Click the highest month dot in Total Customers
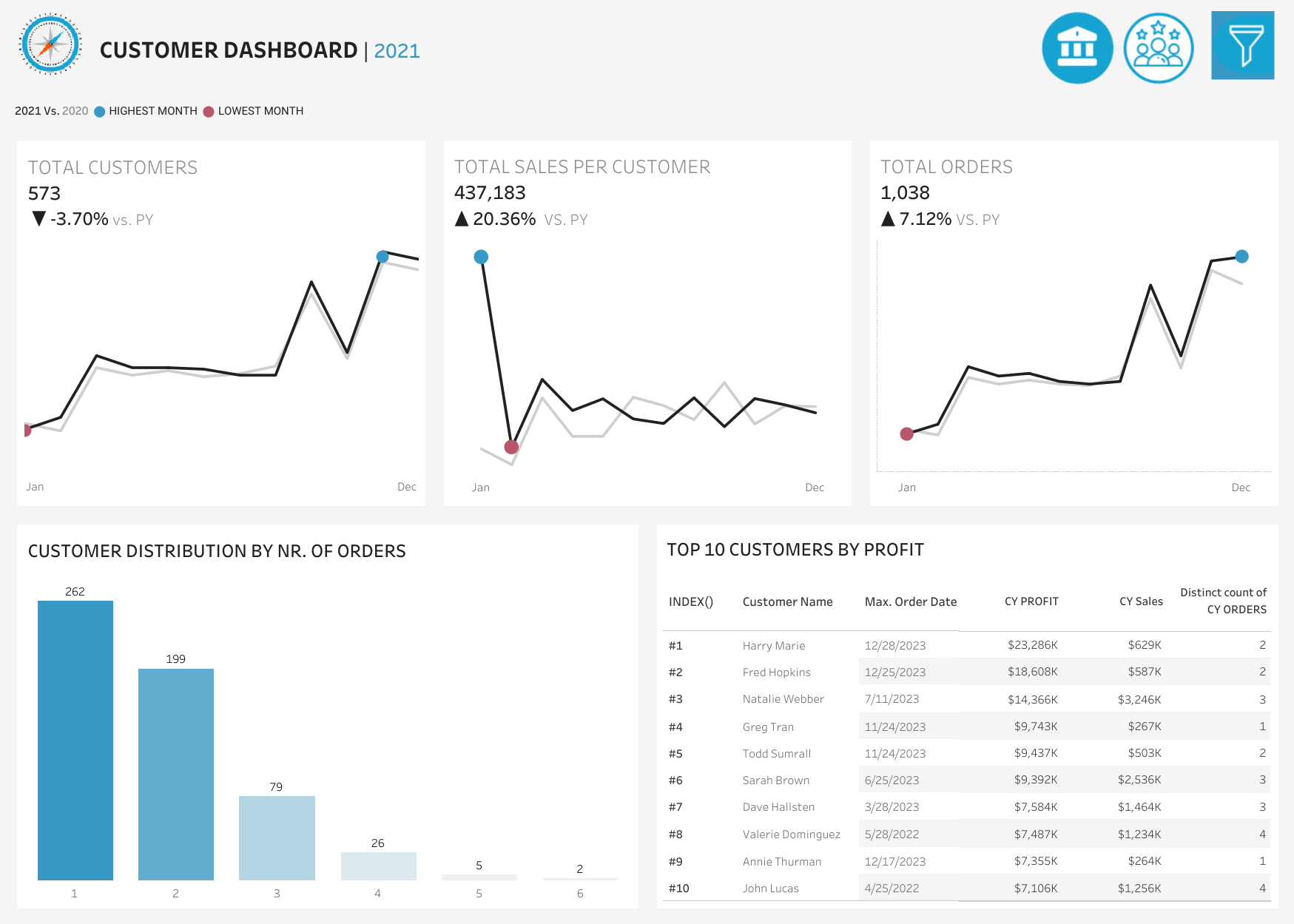 tap(383, 257)
